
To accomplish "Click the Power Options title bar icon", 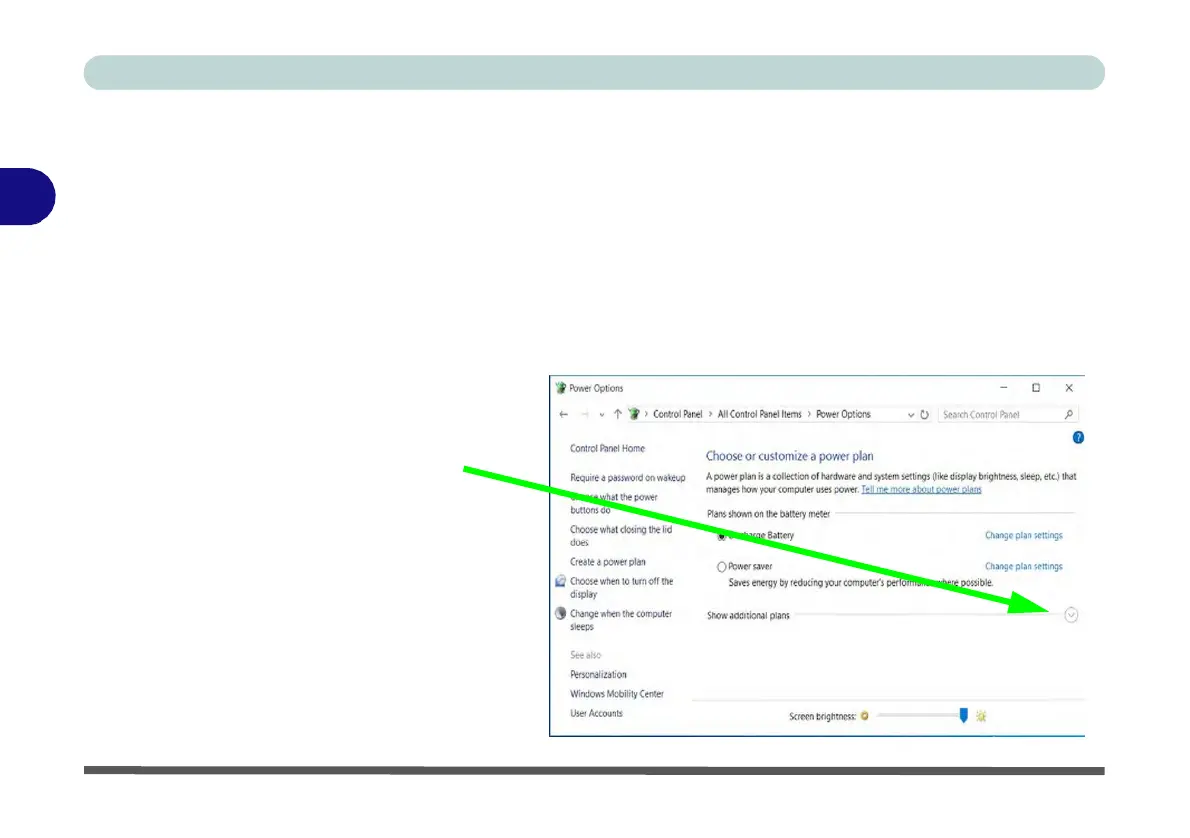I will pyautogui.click(x=560, y=388).
